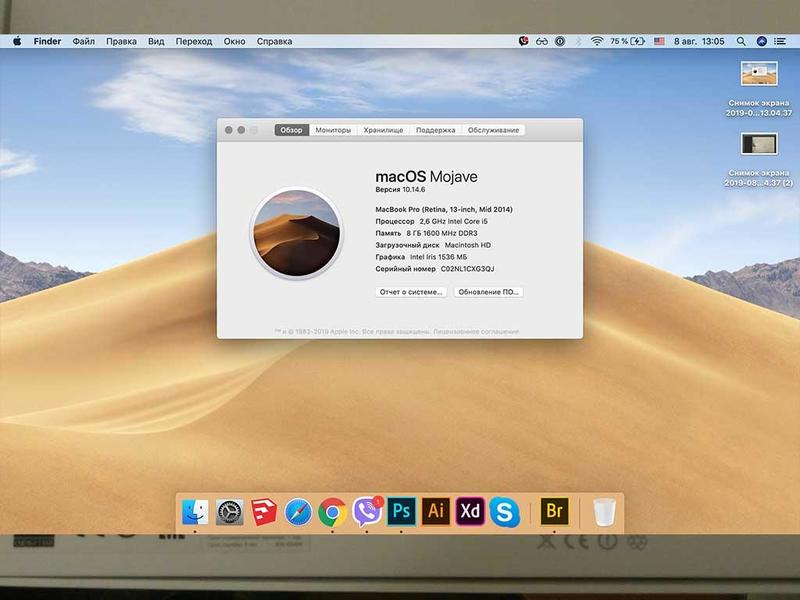This screenshot has height=600, width=800.
Task: Launch Photoshop from the Dock
Action: point(402,511)
